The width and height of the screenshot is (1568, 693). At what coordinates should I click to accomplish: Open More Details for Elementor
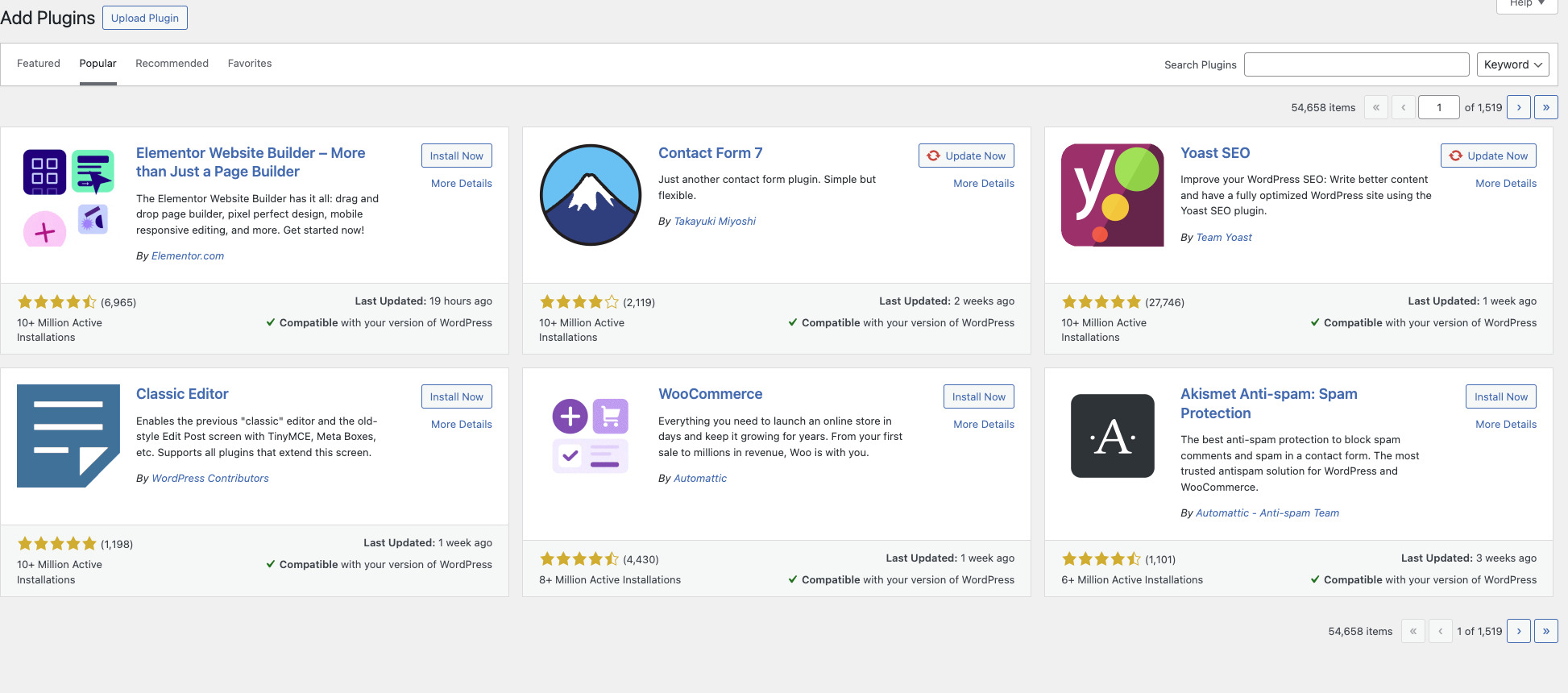tap(462, 184)
